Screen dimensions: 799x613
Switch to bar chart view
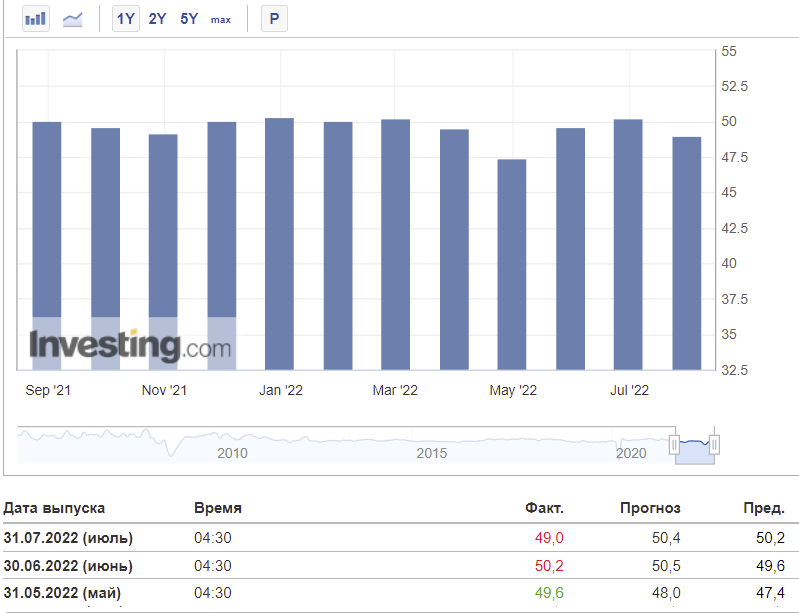click(36, 19)
